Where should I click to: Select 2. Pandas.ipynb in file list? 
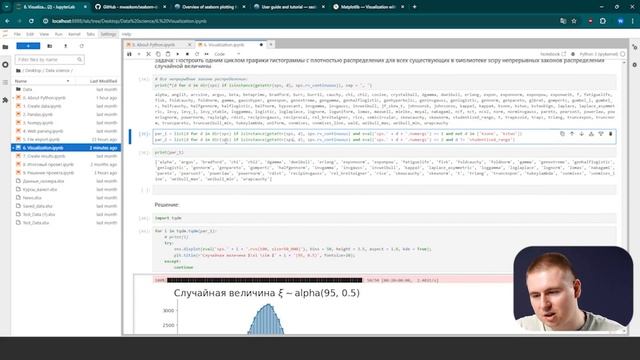click(x=38, y=114)
